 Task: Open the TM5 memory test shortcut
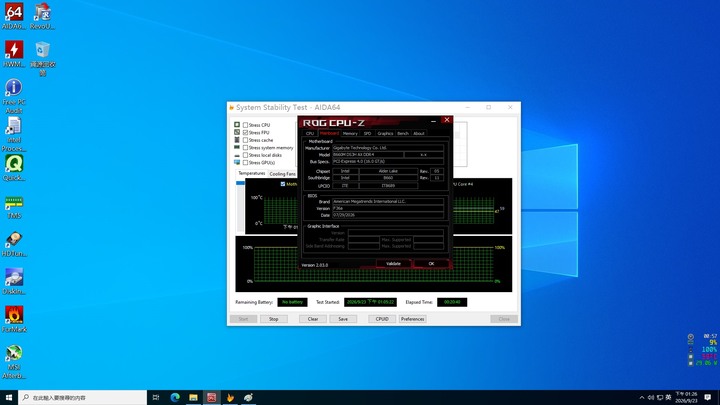click(14, 206)
